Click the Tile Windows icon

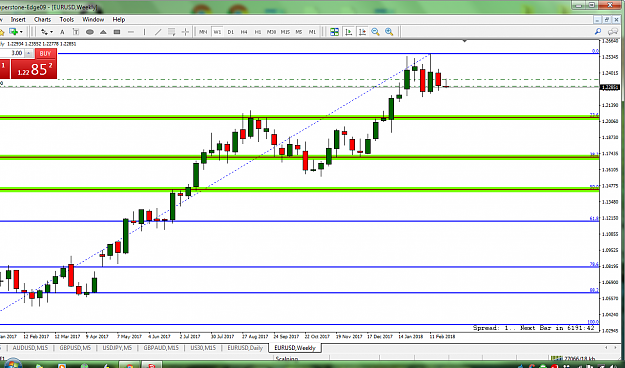pyautogui.click(x=334, y=32)
